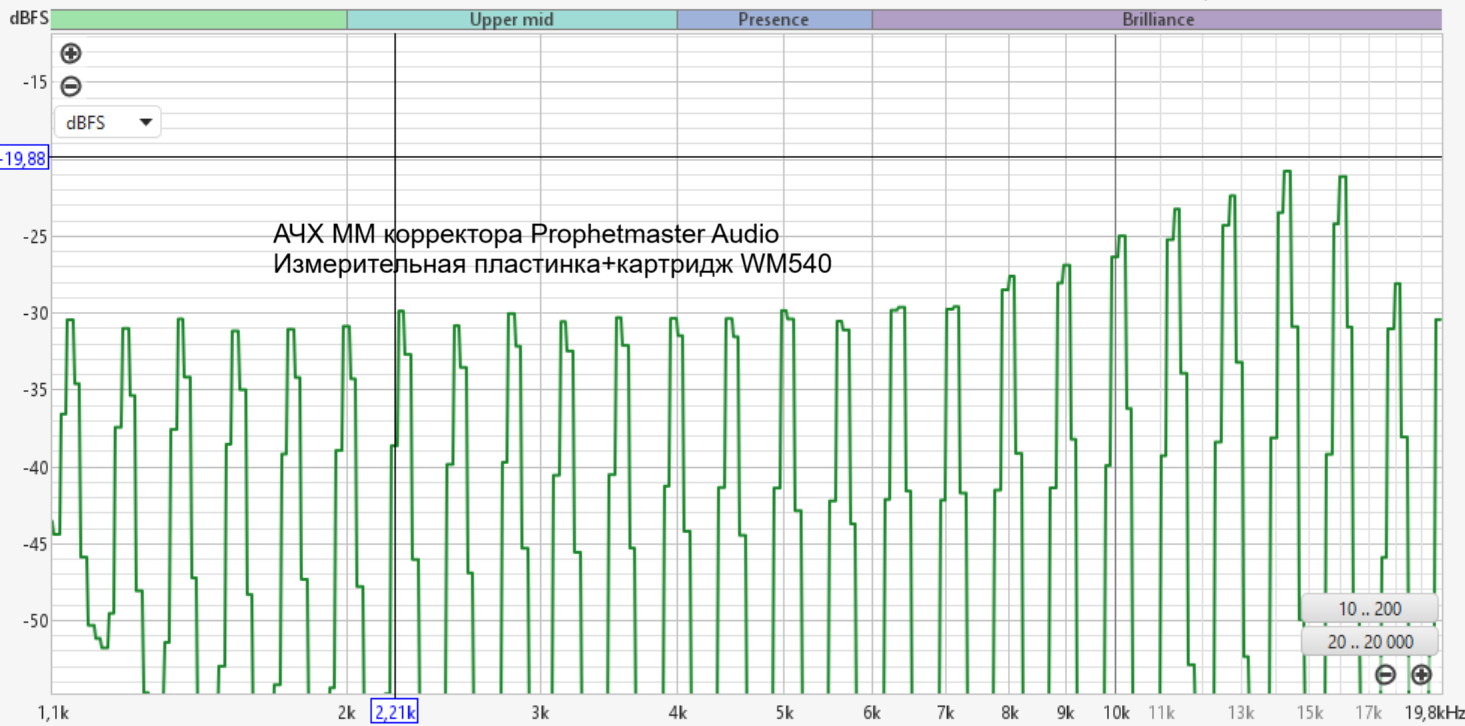
Task: Click the -35 level axis label
Action: 35,390
